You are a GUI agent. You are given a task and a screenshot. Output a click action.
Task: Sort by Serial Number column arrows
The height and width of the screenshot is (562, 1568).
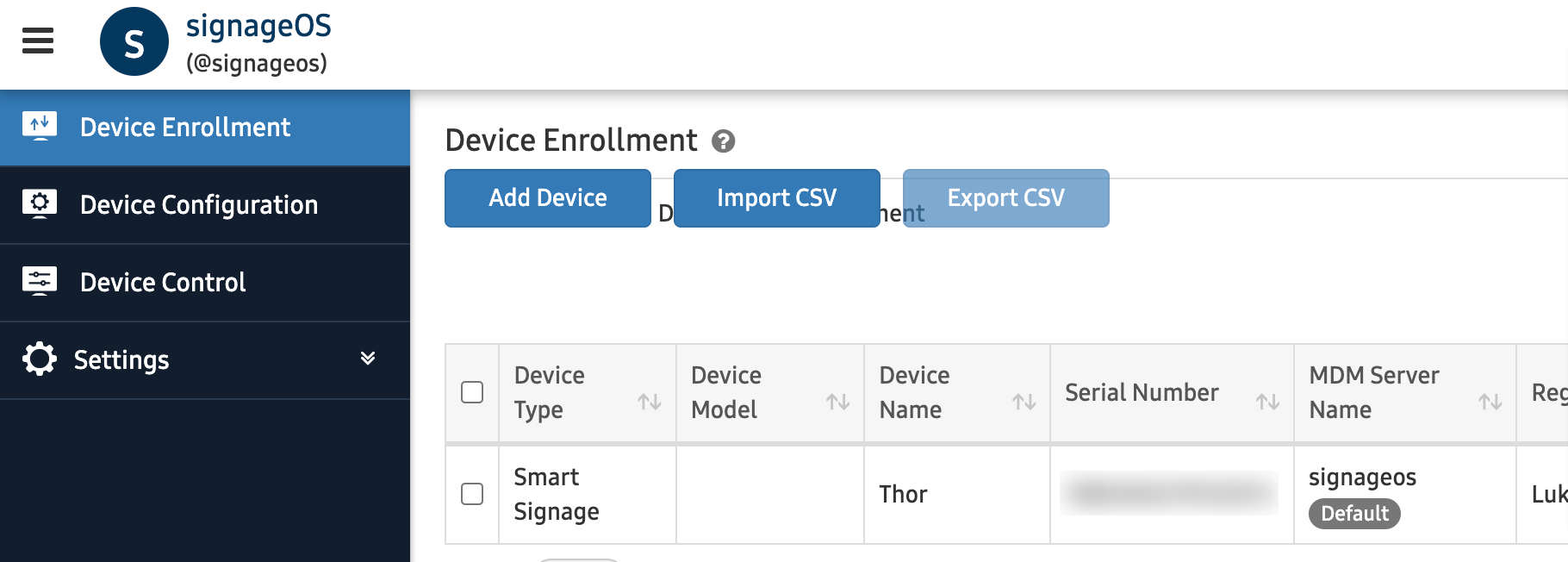pyautogui.click(x=1266, y=402)
